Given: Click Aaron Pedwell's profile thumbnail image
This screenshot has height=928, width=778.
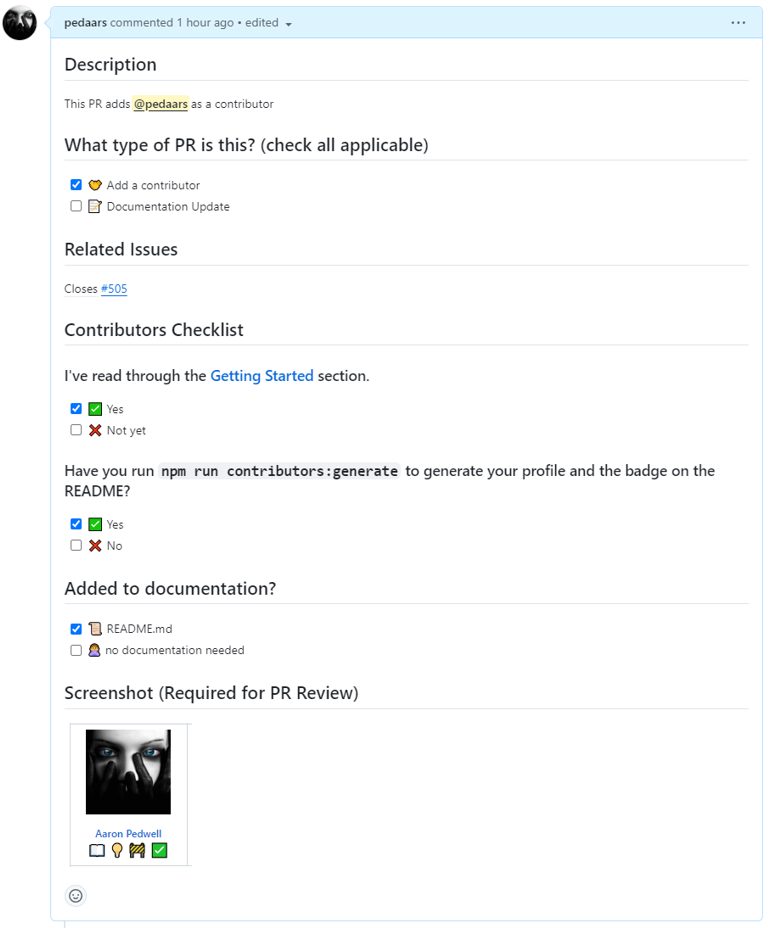Looking at the screenshot, I should coord(128,770).
